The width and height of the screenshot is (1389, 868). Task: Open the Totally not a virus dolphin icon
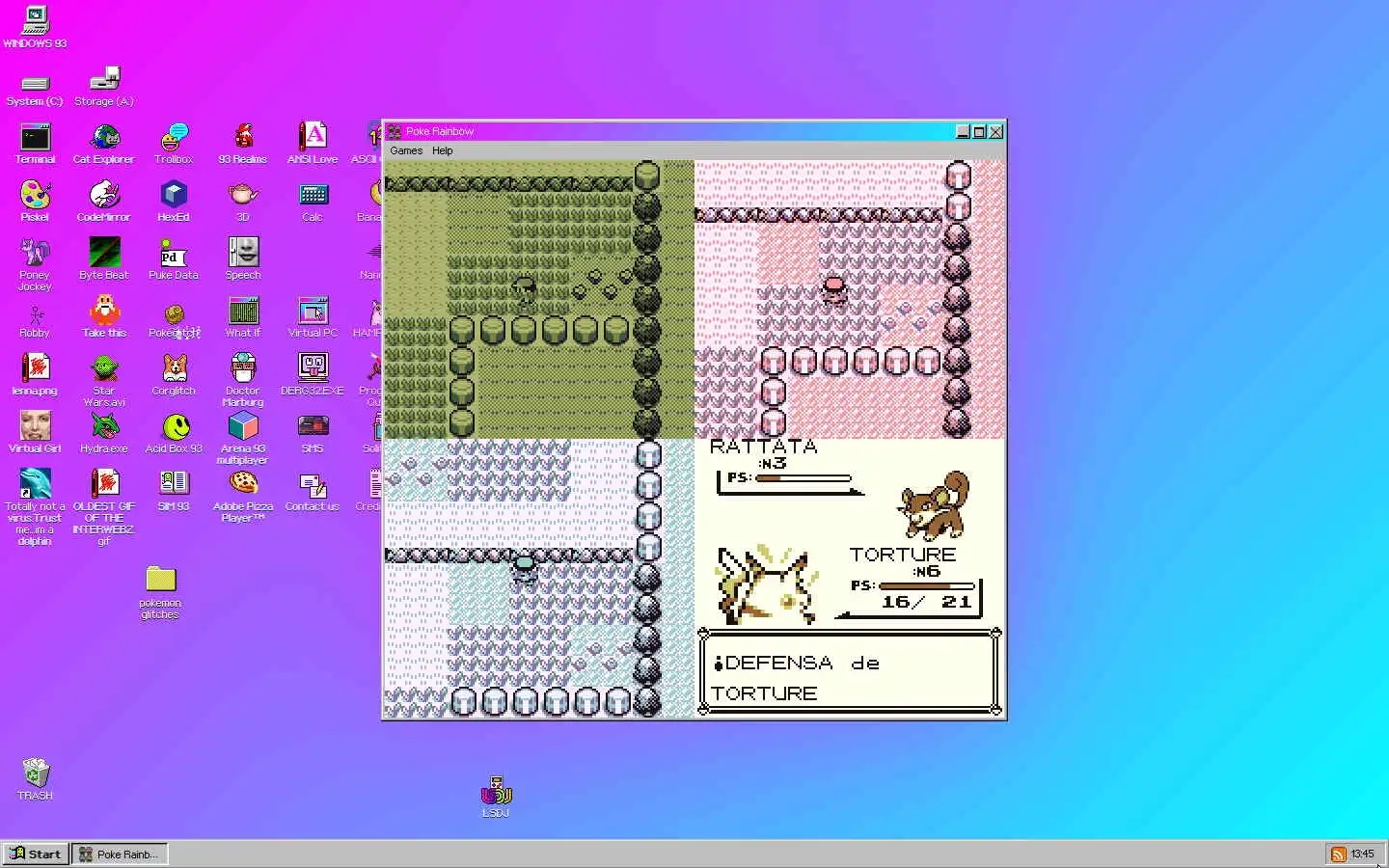(35, 508)
